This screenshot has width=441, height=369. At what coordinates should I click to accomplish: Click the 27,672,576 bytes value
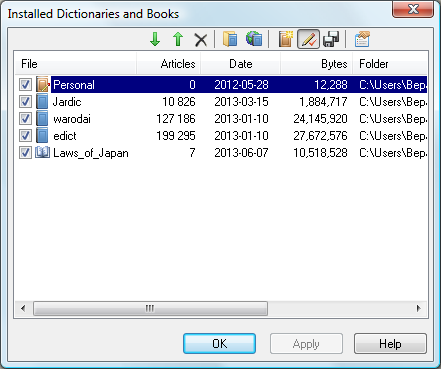point(320,136)
